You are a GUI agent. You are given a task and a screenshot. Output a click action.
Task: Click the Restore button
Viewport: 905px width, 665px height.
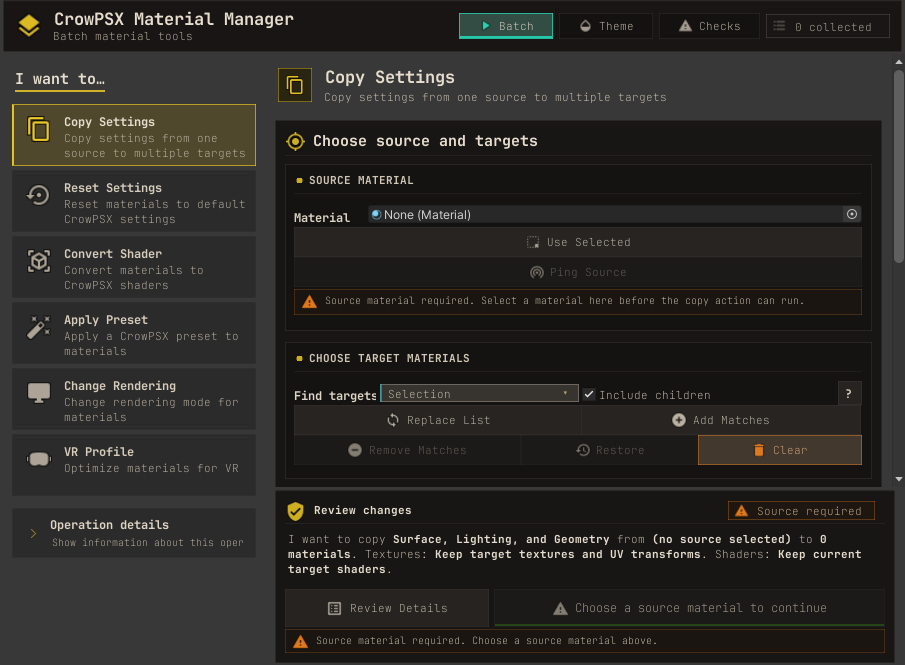tap(609, 450)
